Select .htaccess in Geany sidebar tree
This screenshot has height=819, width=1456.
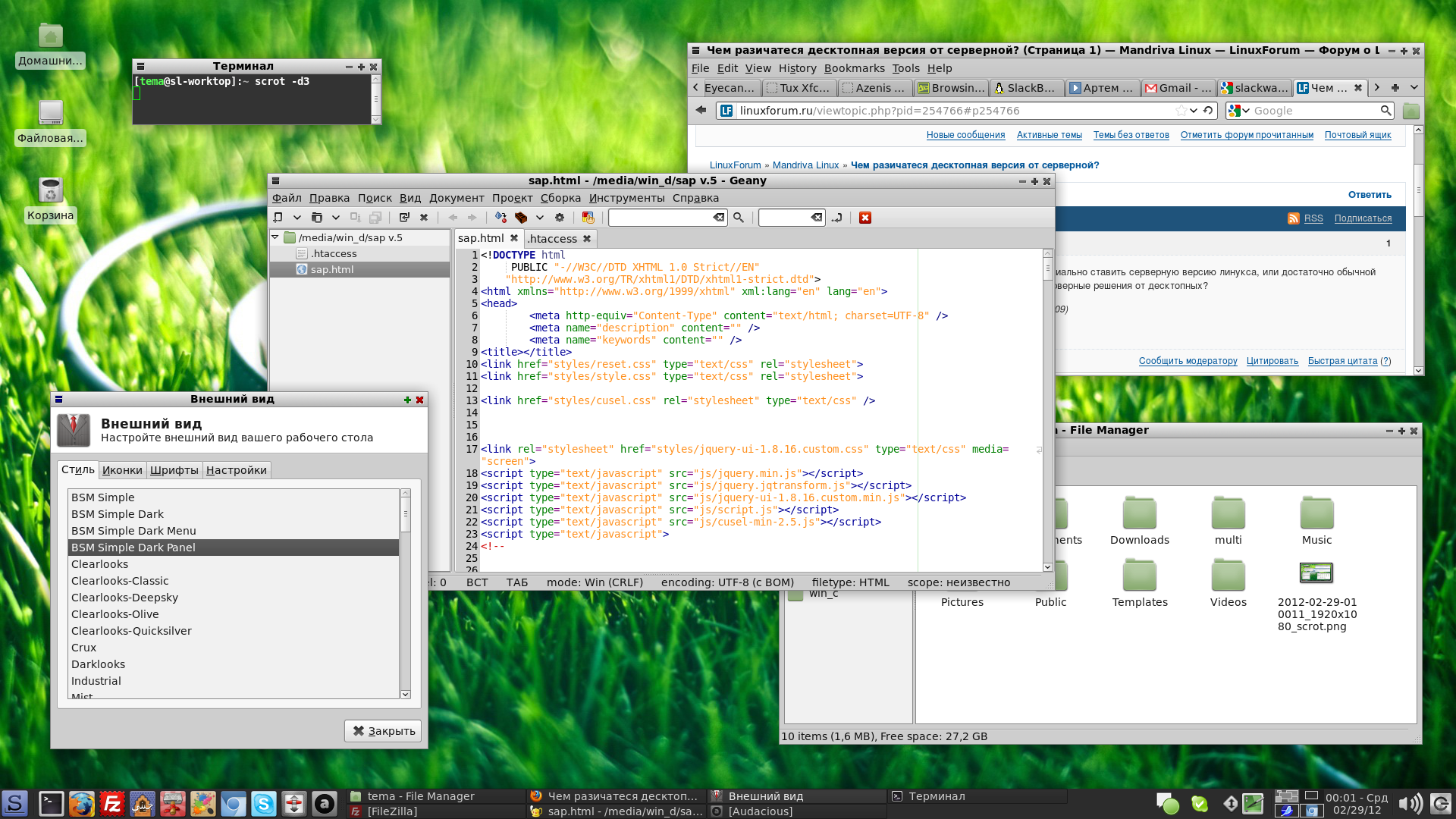click(334, 254)
